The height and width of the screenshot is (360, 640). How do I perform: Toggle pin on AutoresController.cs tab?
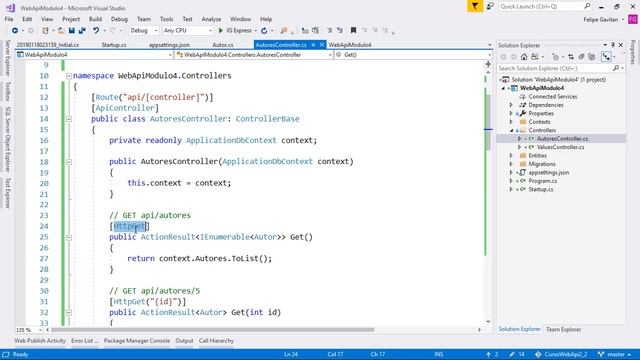point(313,45)
